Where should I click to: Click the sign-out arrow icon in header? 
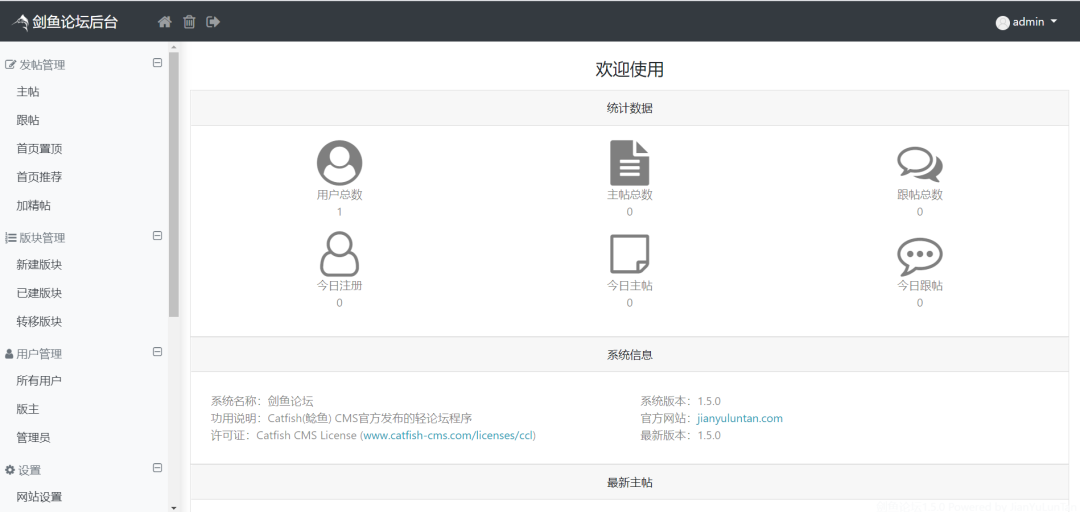[x=214, y=22]
